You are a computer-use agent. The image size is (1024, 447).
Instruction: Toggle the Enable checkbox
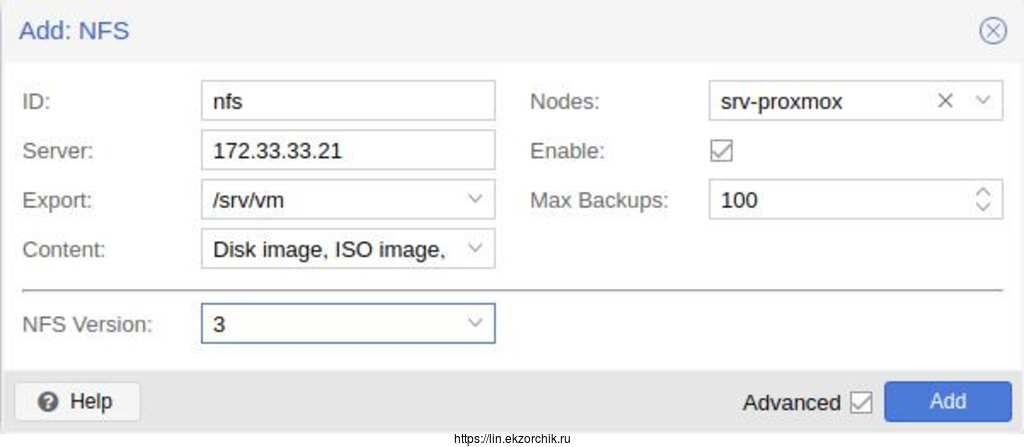coord(720,151)
